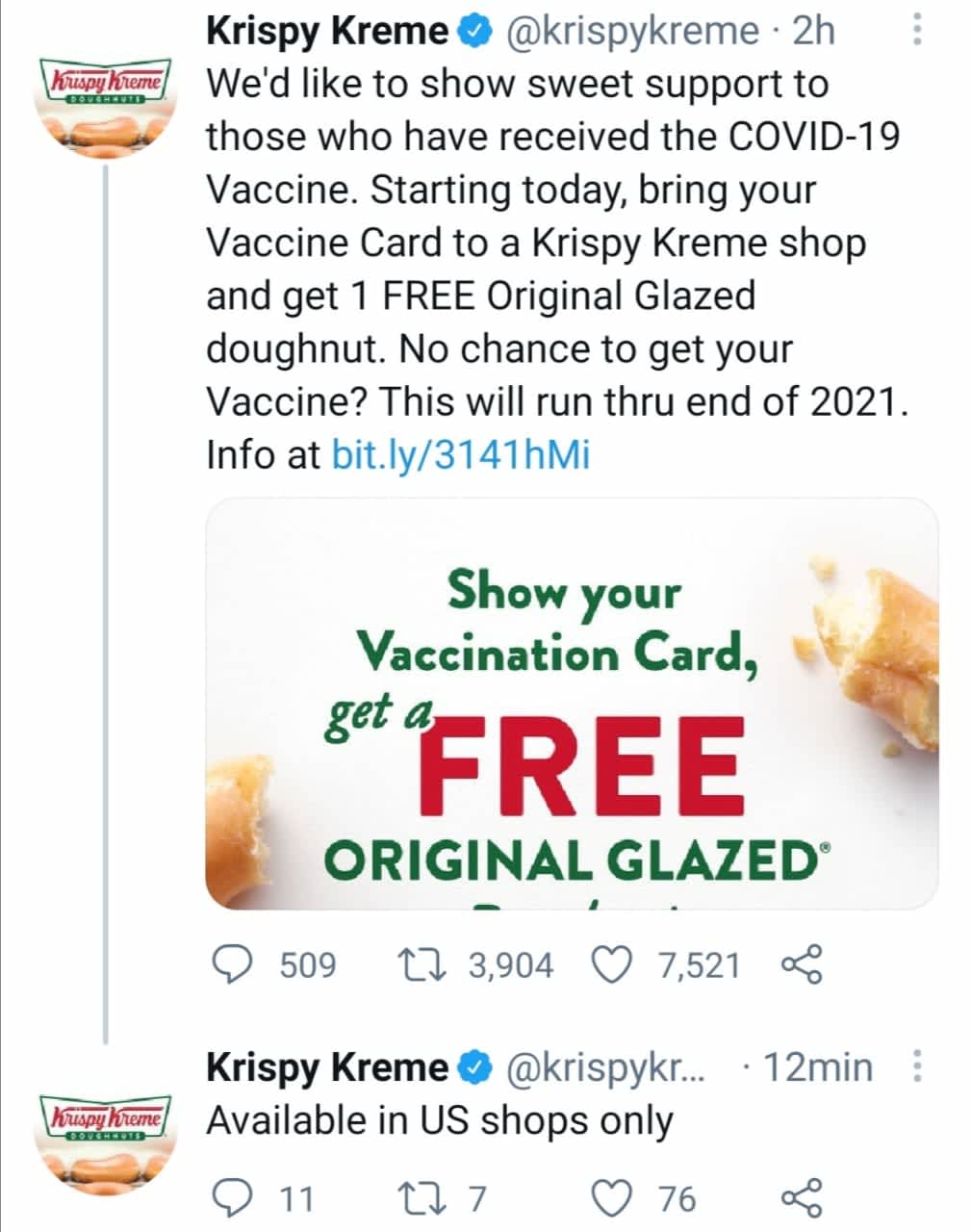Reply to the vaccine doughnut tweet
This screenshot has height=1232, width=971.
point(231,964)
